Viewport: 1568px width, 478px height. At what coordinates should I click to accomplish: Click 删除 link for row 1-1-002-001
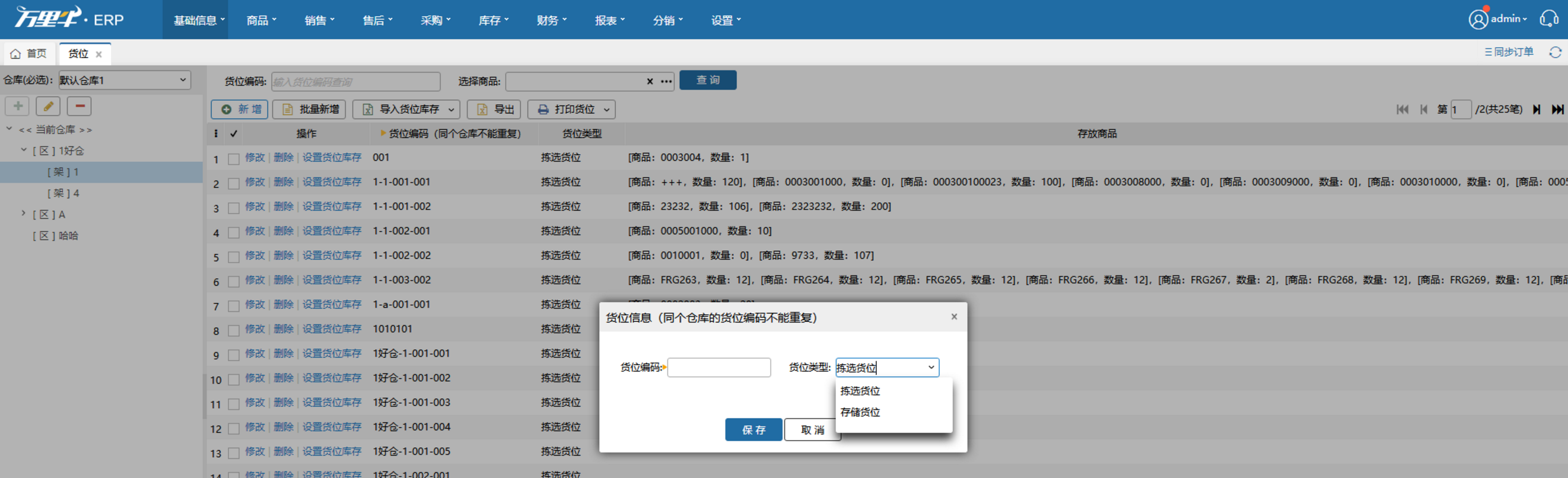tap(283, 231)
